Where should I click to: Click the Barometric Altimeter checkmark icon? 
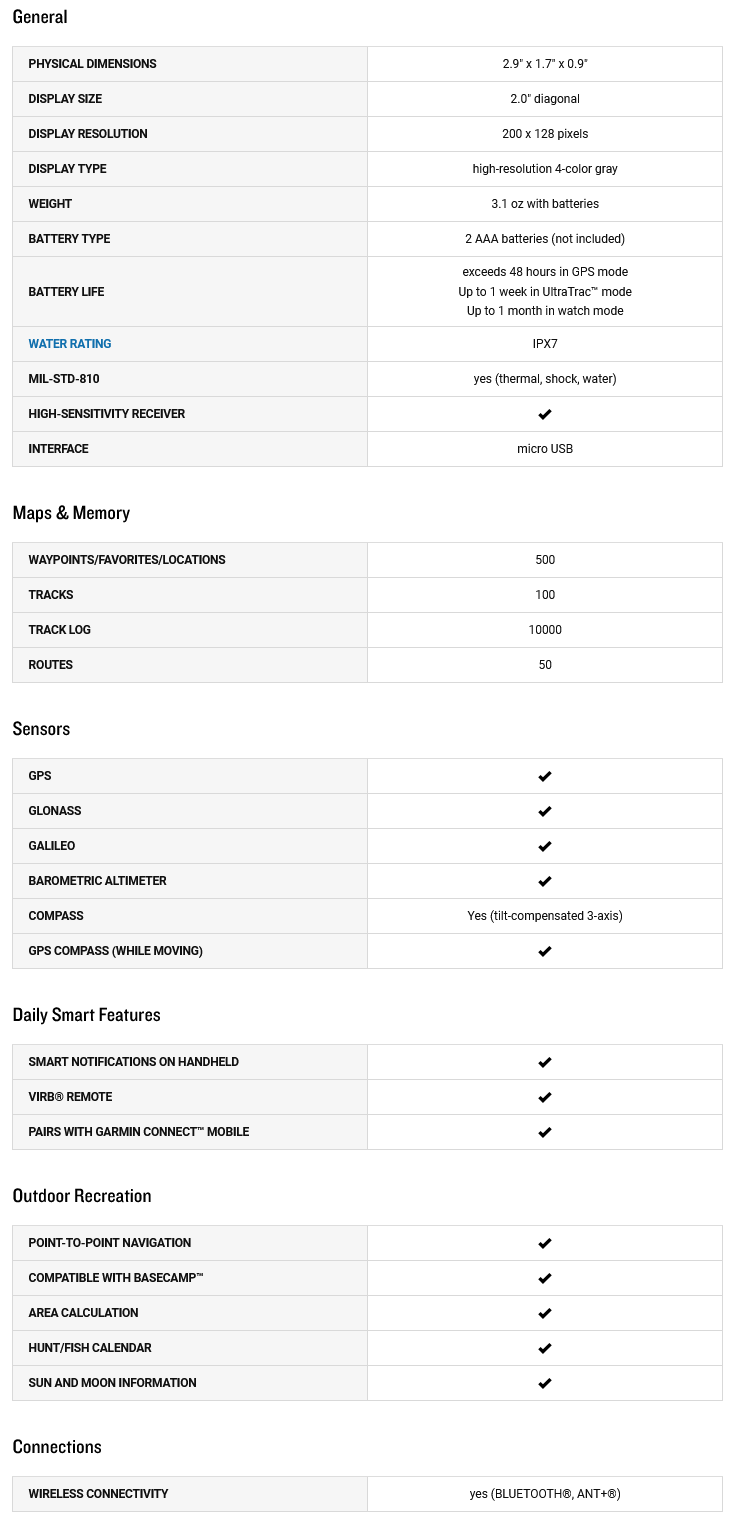[x=545, y=881]
